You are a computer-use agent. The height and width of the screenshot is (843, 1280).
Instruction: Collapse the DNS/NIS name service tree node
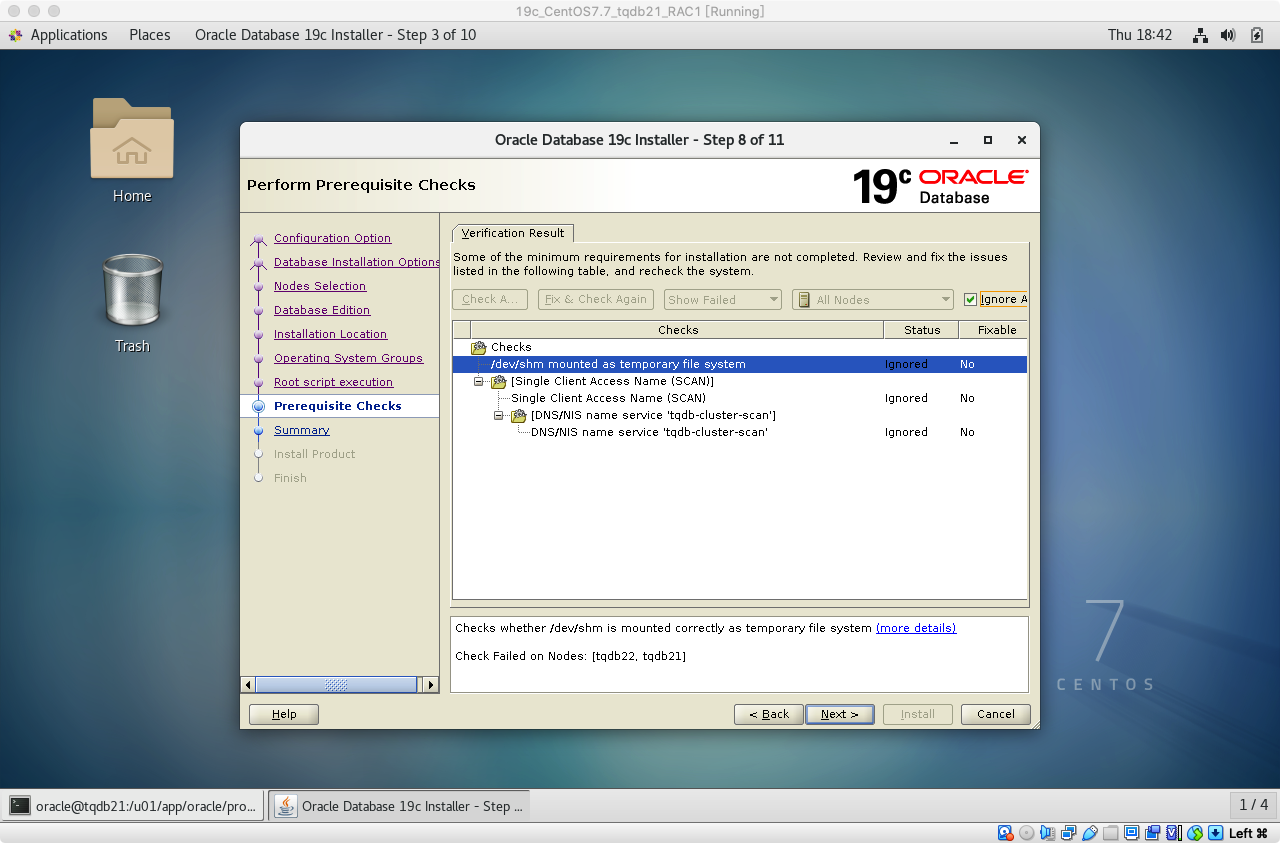click(x=499, y=415)
